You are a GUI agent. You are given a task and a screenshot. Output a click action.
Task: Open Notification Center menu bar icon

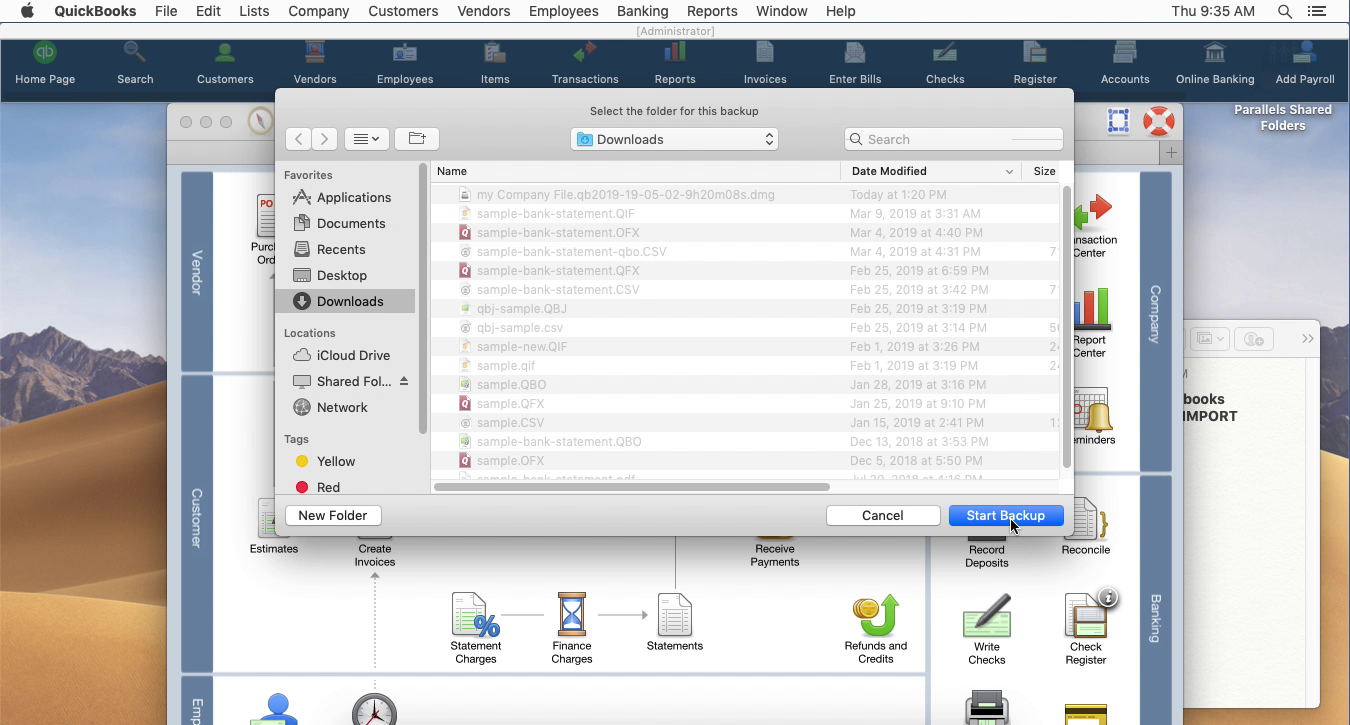pos(1317,11)
